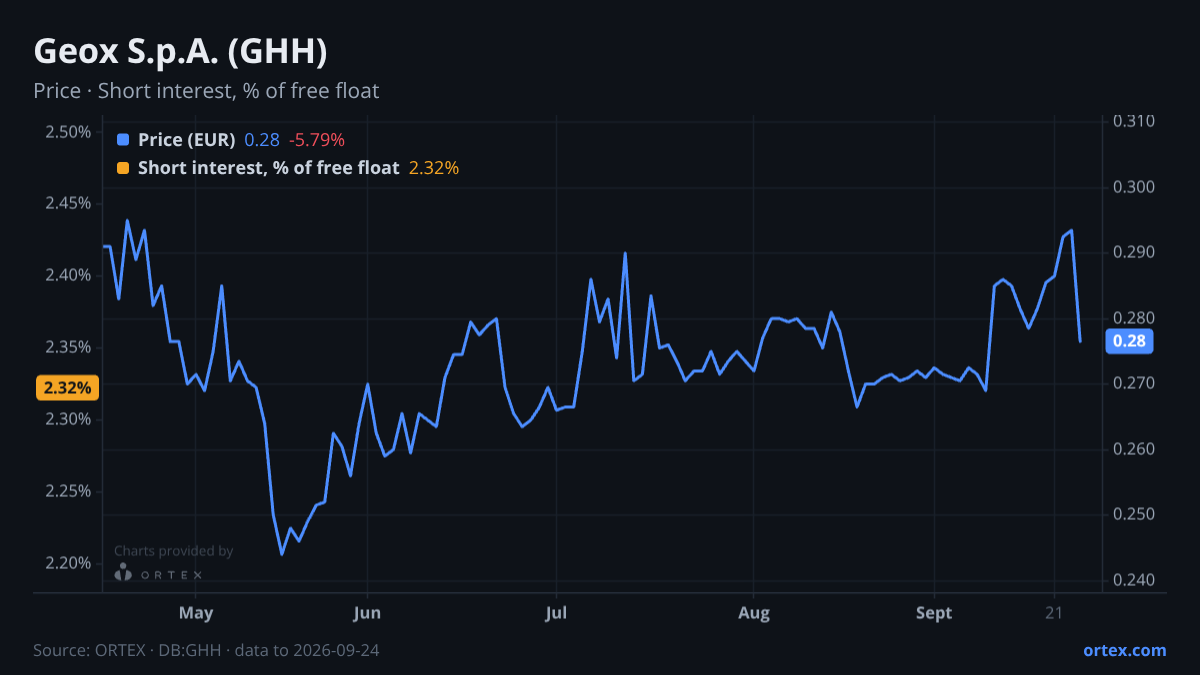Click the 2.30% left axis tick

coord(68,419)
